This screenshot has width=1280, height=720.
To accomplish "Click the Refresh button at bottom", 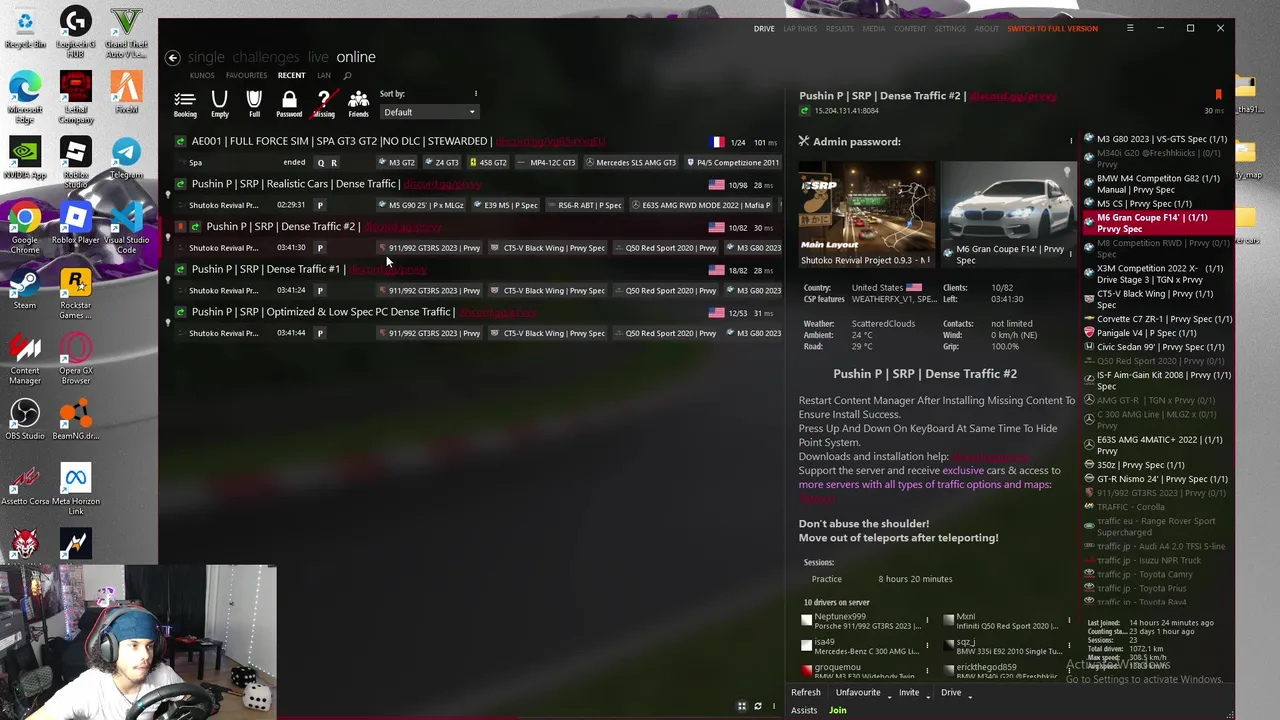I will (806, 693).
